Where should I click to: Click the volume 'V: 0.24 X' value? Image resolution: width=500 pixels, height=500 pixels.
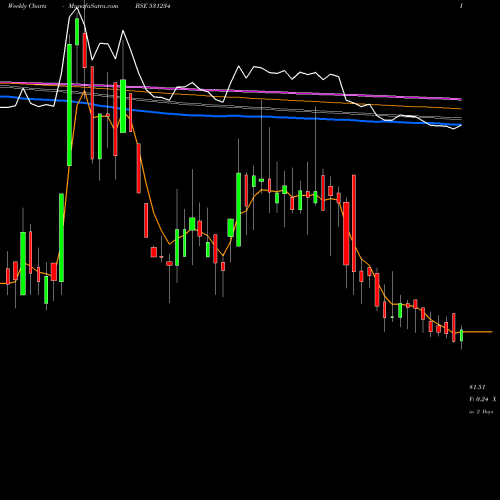[482, 399]
